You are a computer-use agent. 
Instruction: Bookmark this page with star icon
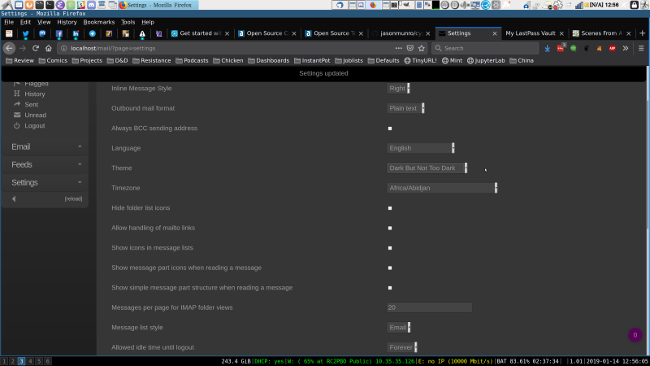pos(422,48)
